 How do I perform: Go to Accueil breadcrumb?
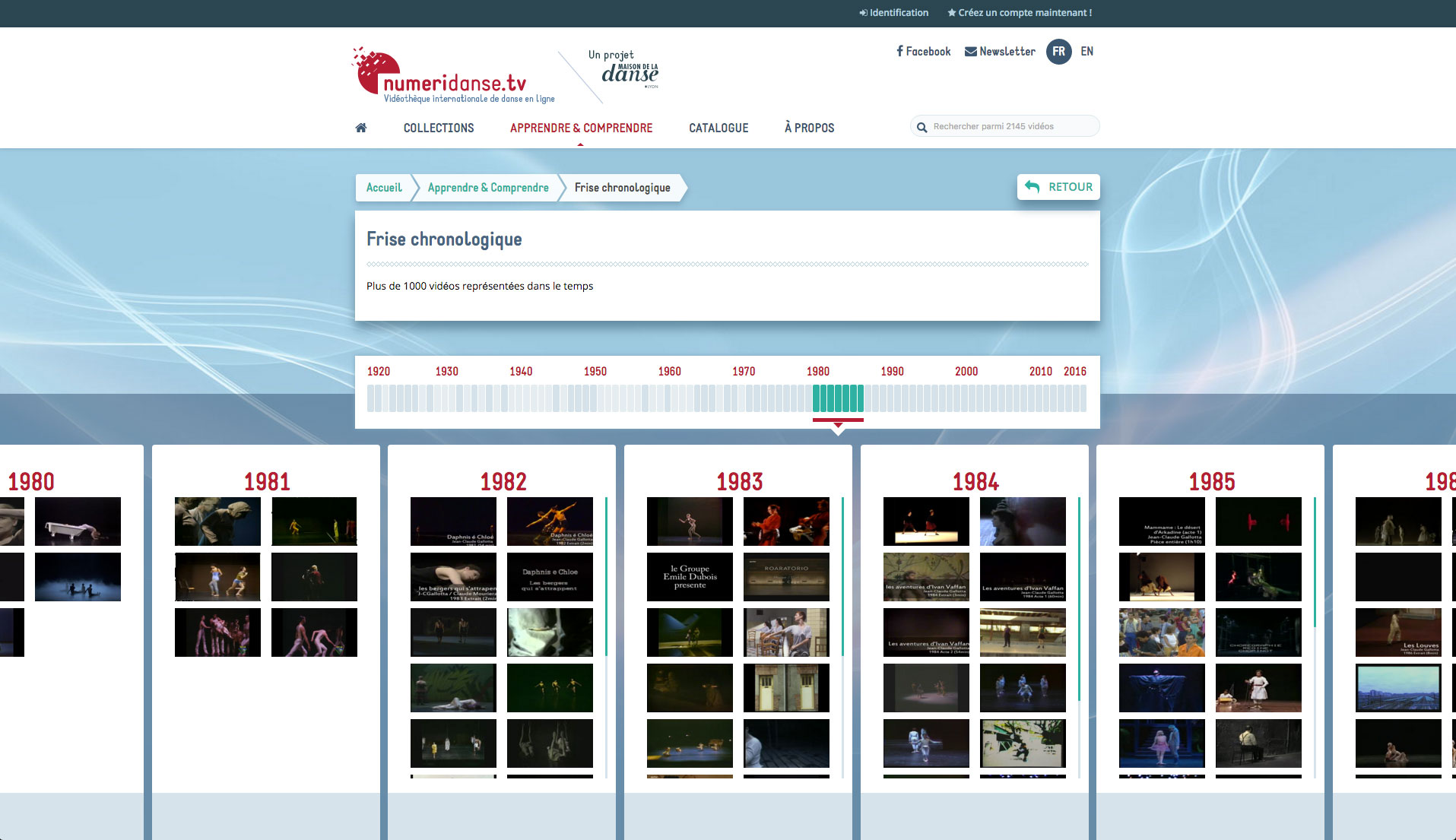pyautogui.click(x=384, y=188)
